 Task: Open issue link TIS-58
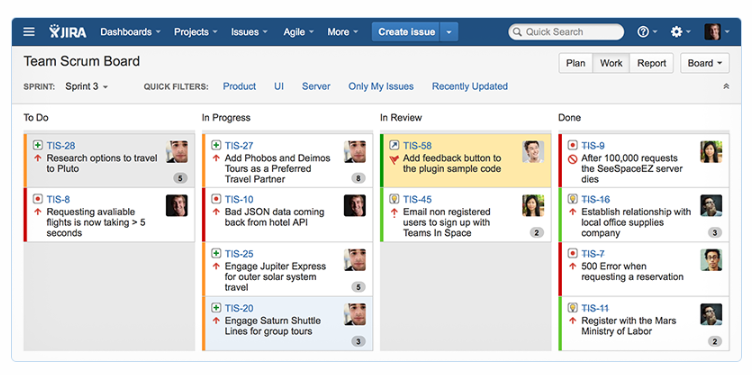tap(417, 146)
